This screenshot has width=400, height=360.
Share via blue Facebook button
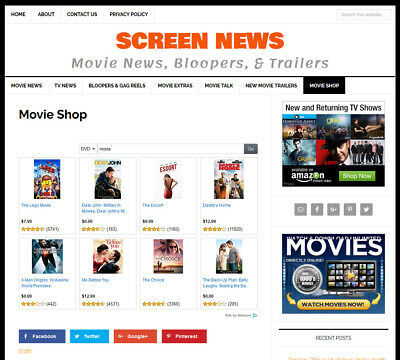click(42, 336)
